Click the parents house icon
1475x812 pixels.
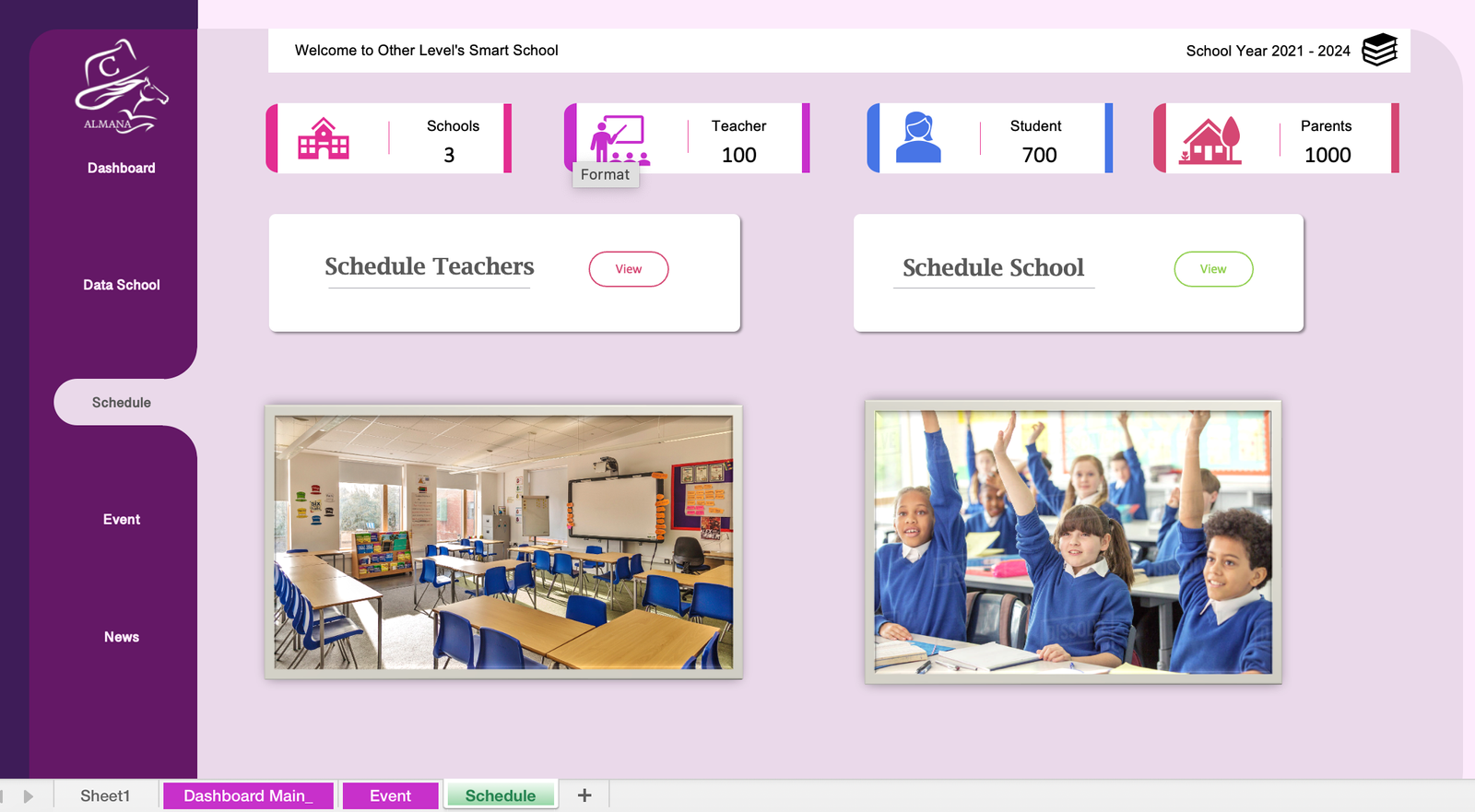coord(1210,141)
